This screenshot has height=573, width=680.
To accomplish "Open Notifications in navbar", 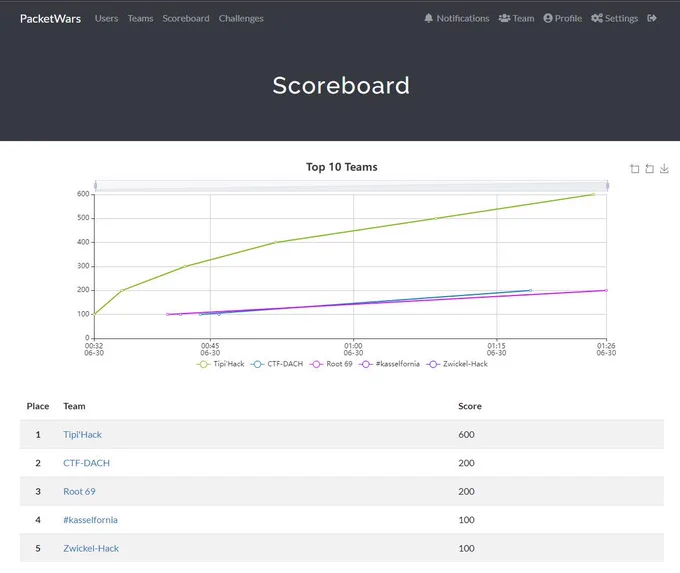I will [457, 18].
